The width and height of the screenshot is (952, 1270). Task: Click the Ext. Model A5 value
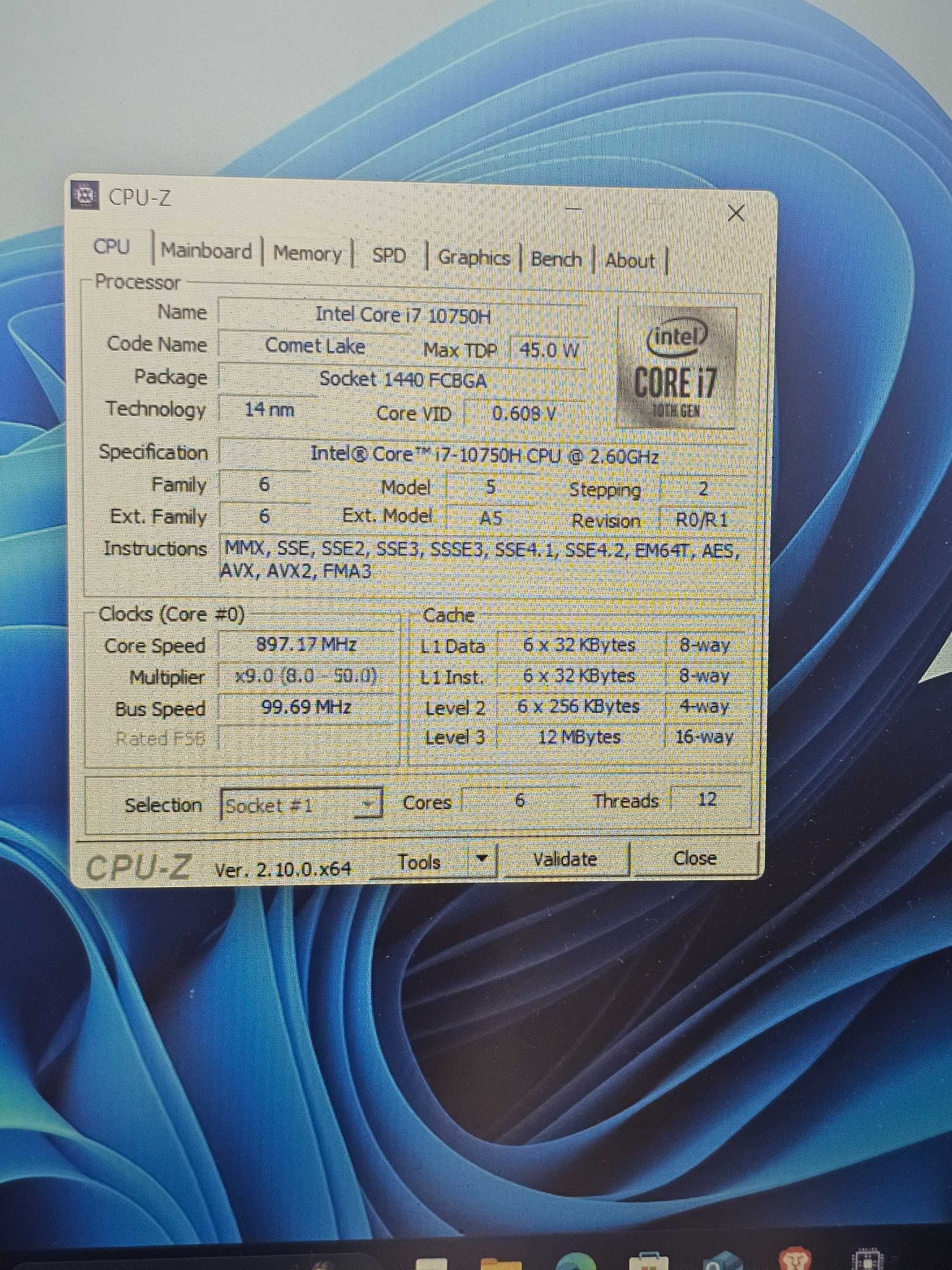pos(490,519)
